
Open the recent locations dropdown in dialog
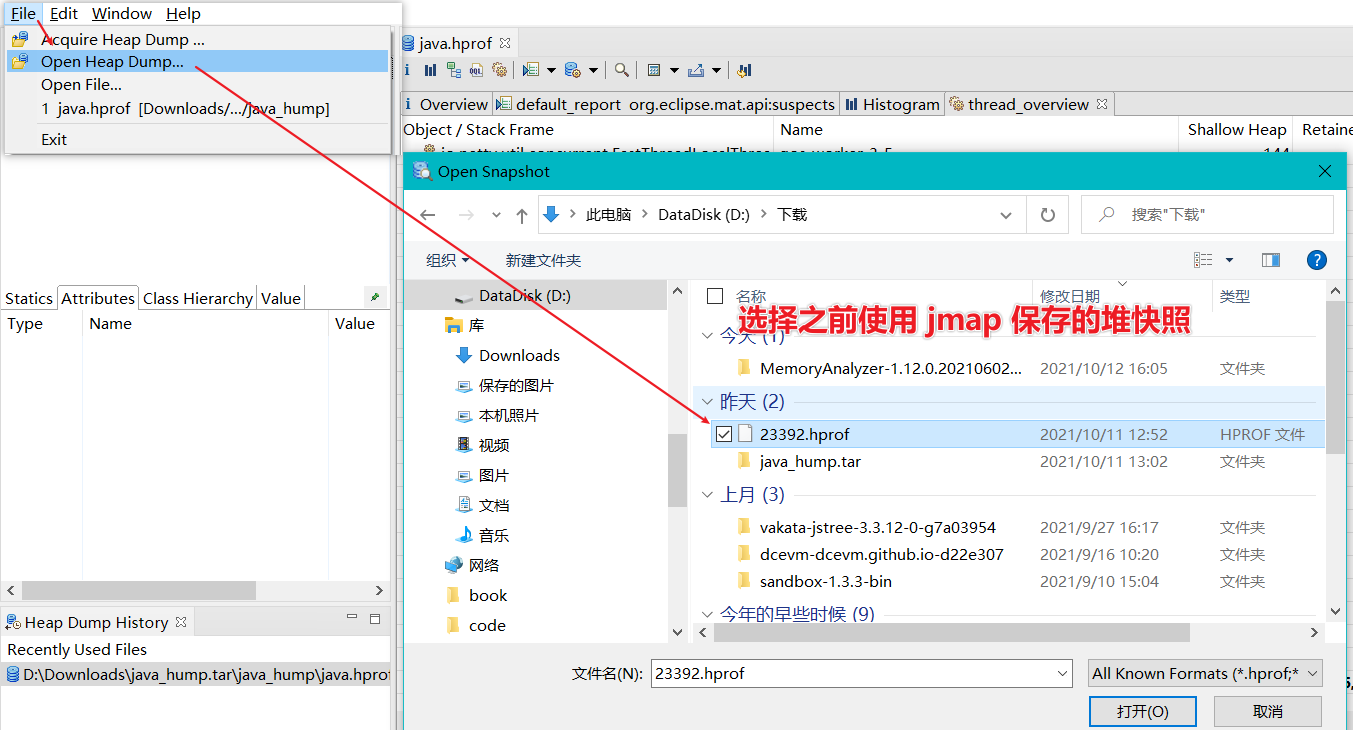(x=496, y=215)
